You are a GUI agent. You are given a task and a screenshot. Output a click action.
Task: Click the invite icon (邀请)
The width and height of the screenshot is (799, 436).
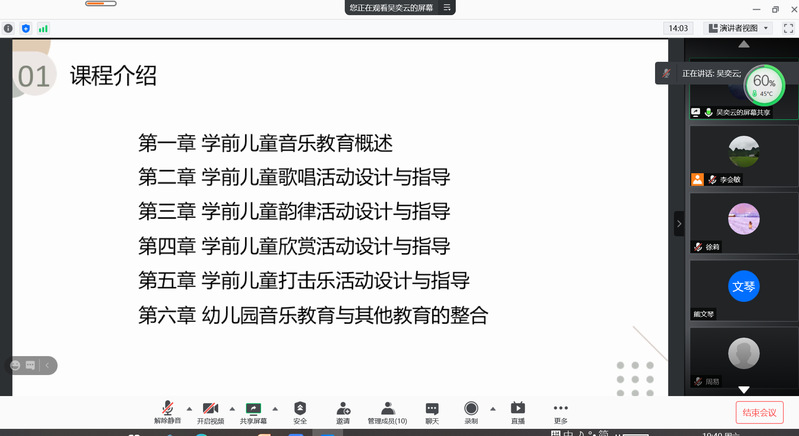[343, 409]
